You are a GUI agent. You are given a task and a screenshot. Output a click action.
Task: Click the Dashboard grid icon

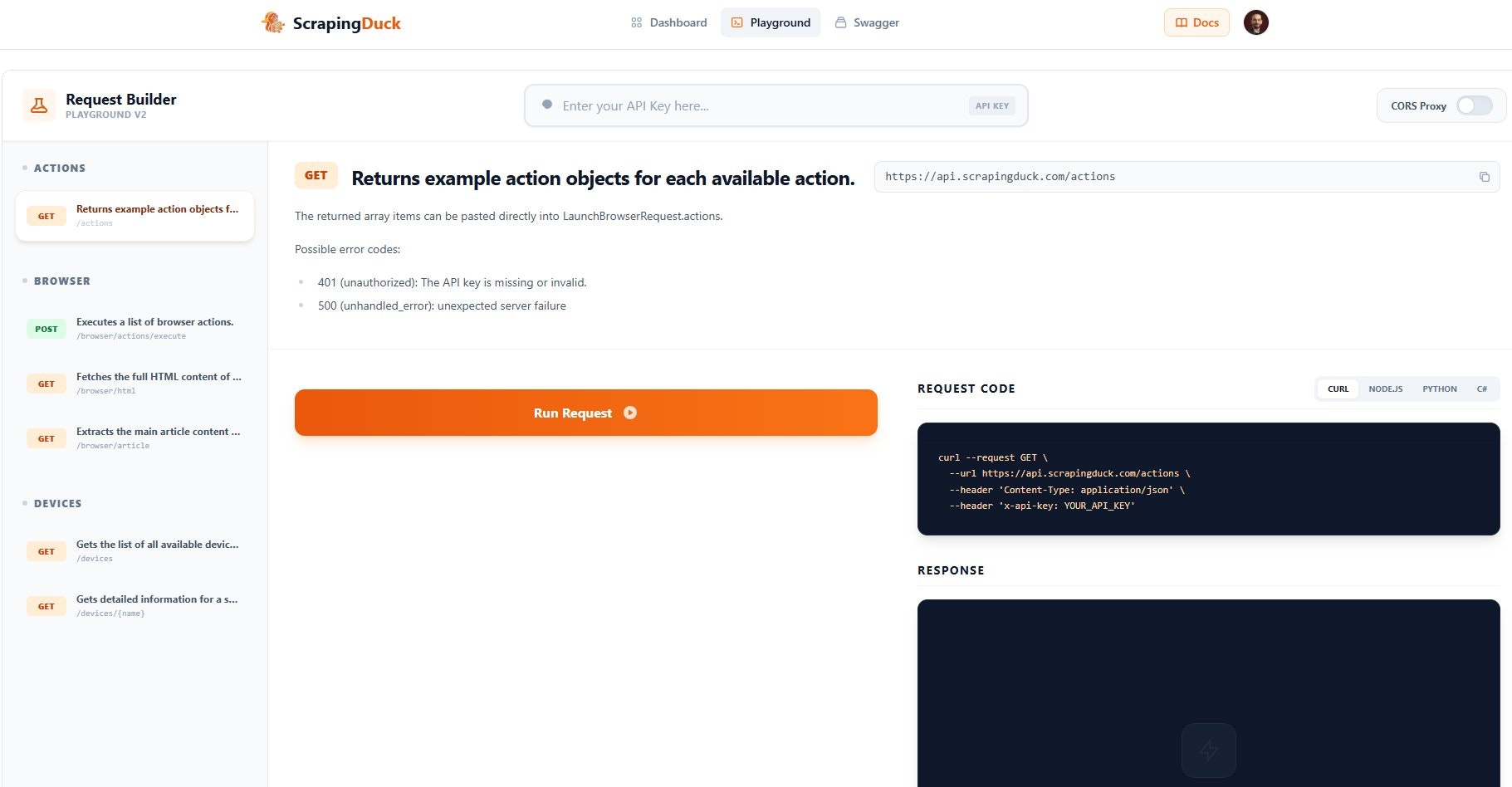636,22
